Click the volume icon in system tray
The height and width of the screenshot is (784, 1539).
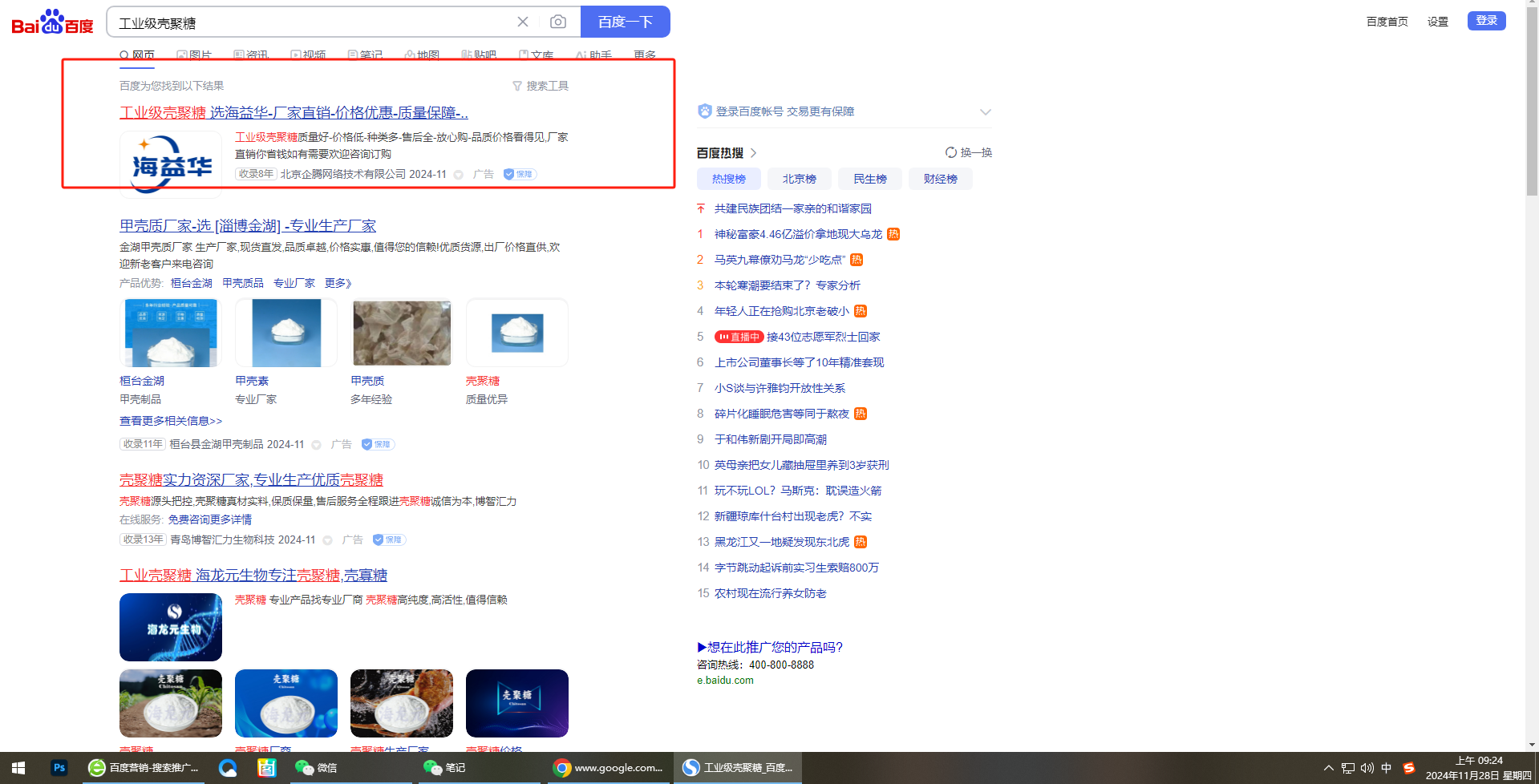(1367, 768)
